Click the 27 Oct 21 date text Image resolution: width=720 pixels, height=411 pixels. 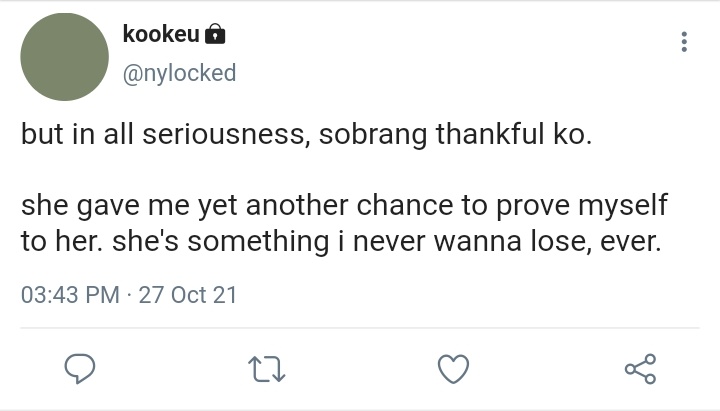pos(188,295)
